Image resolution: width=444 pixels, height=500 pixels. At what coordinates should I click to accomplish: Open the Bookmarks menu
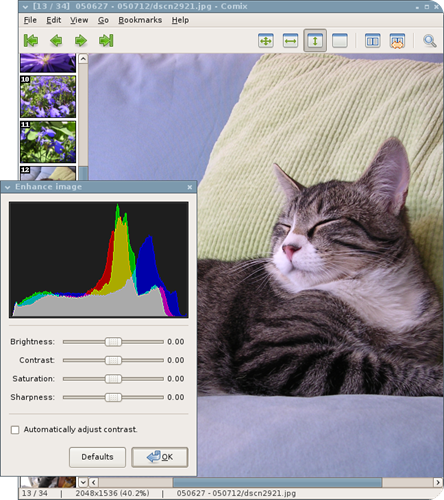coord(140,20)
